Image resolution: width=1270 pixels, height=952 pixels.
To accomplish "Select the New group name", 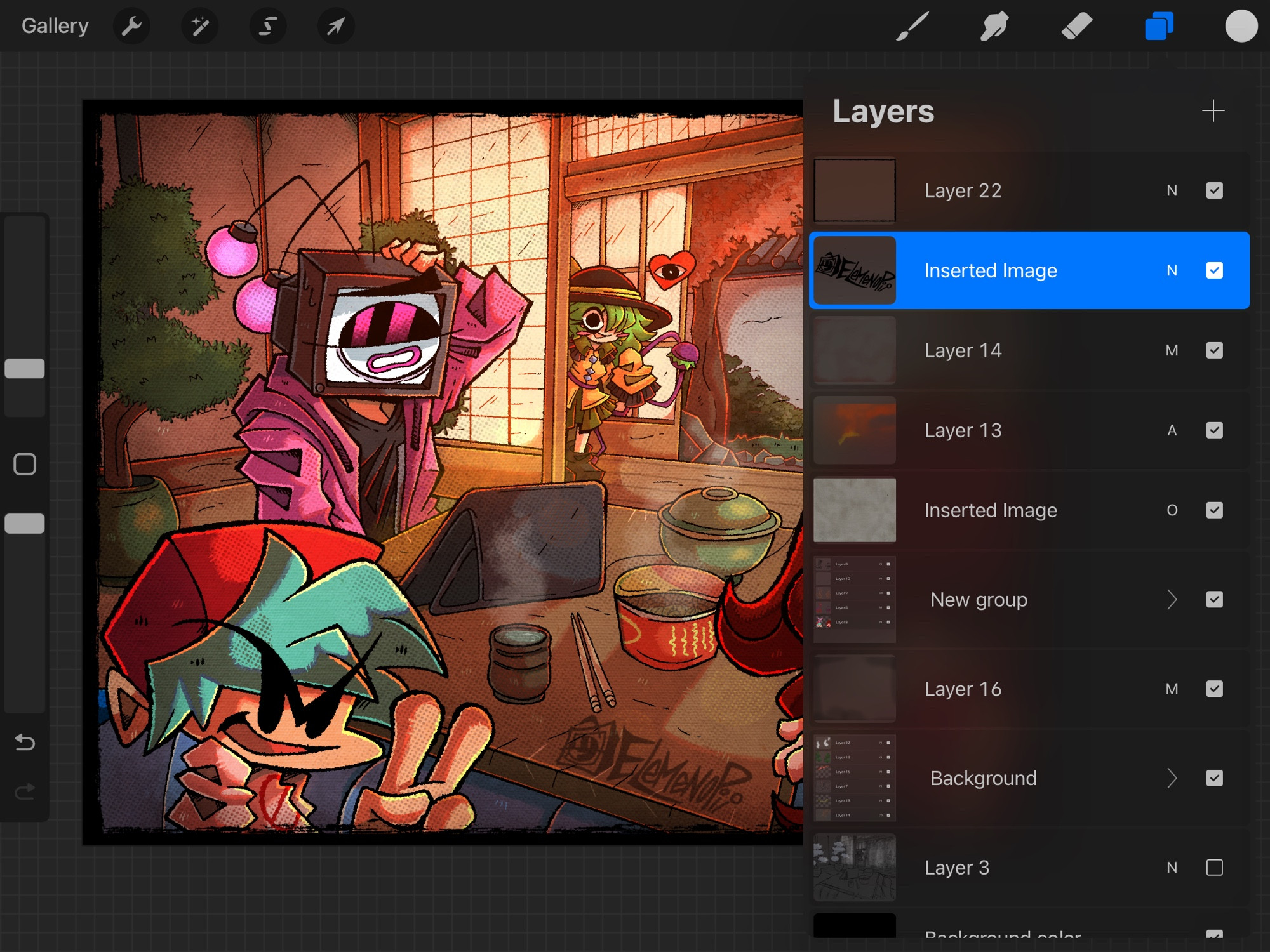I will tap(979, 600).
